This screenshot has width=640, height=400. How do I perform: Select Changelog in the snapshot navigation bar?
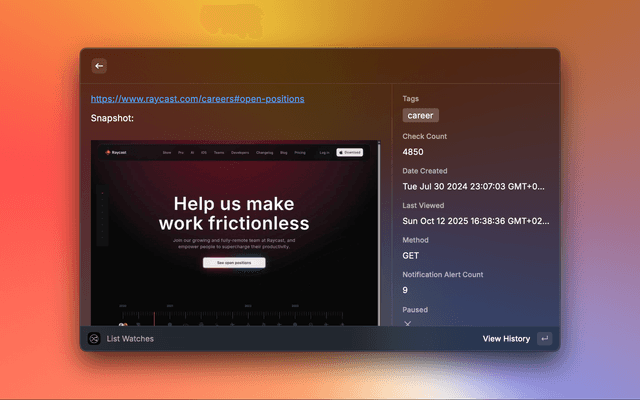(264, 153)
